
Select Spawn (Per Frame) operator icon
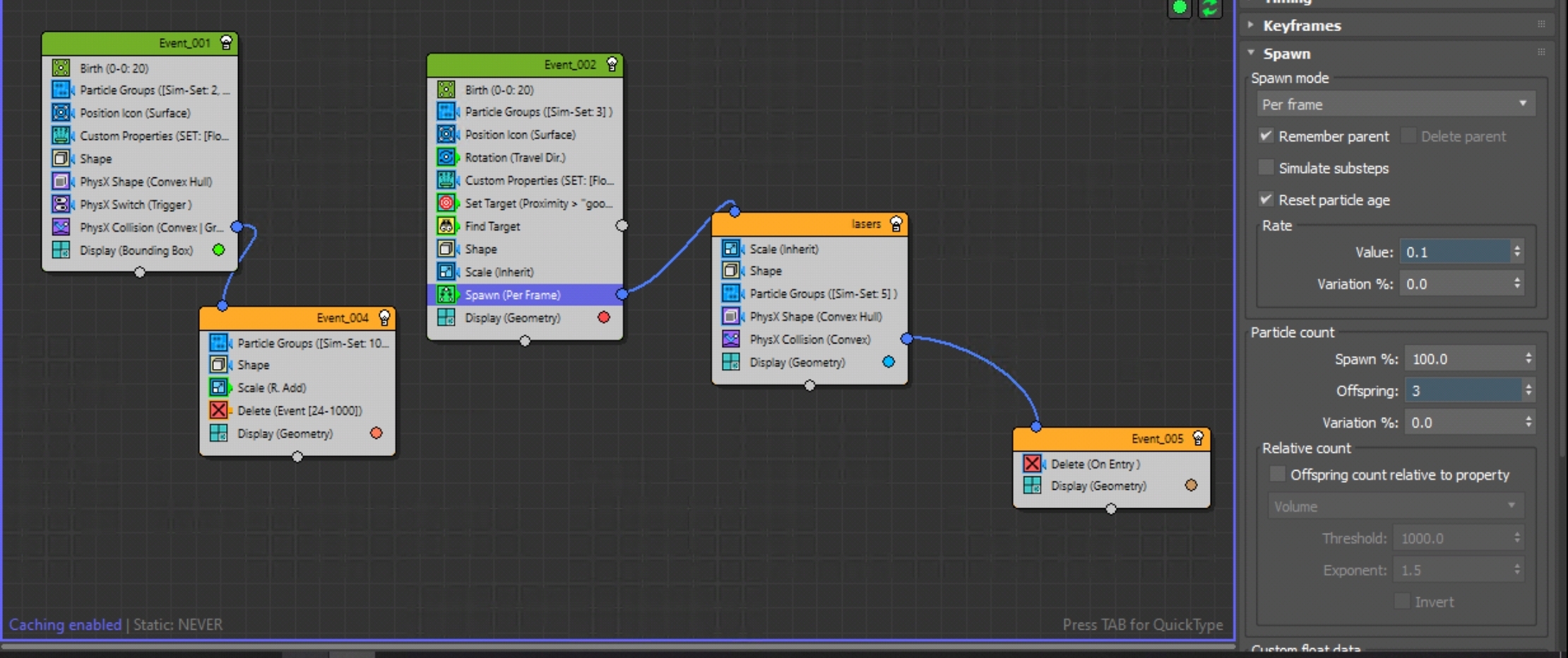[x=446, y=295]
